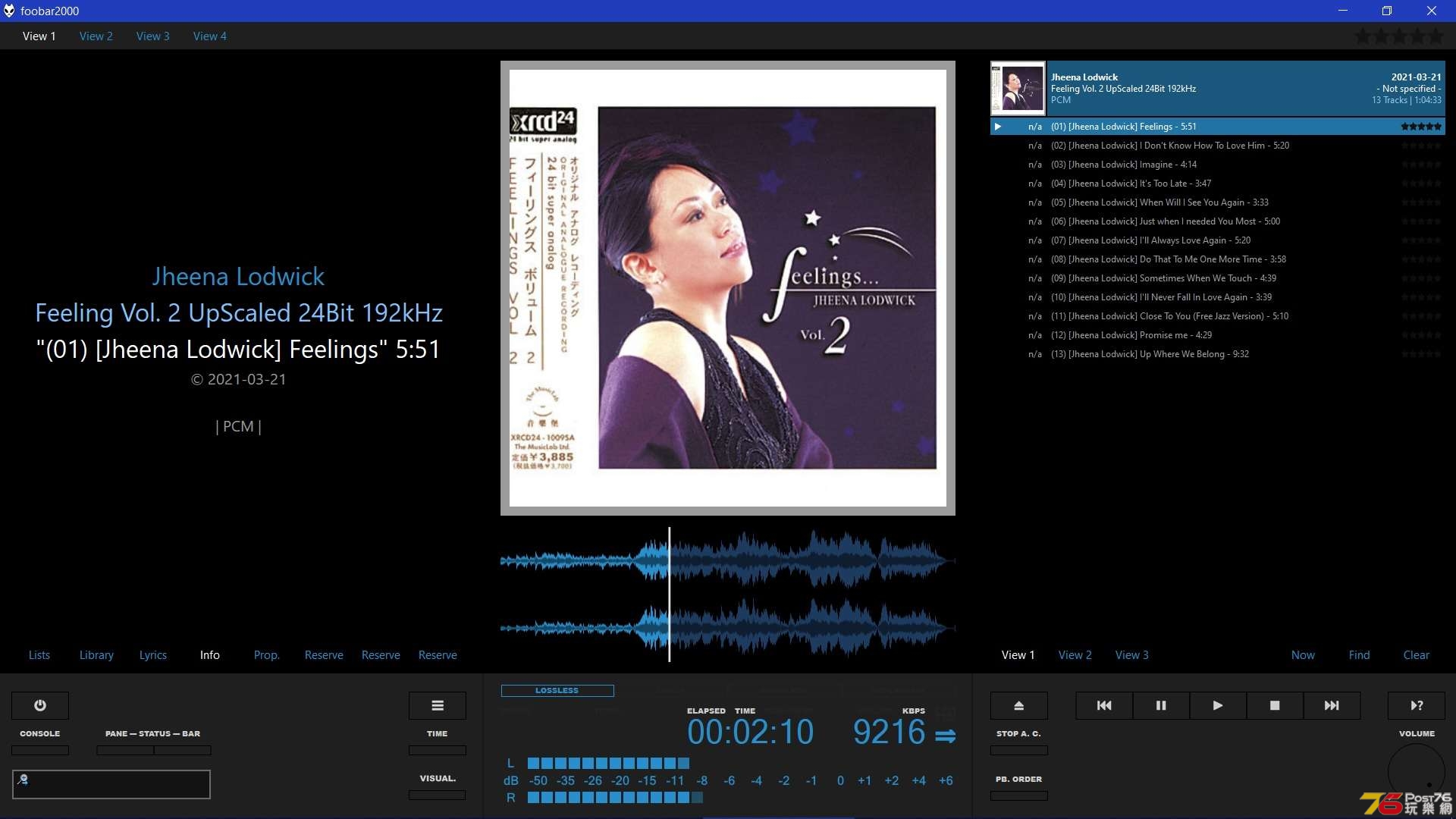The image size is (1456, 819).
Task: Skip to the previous track
Action: [x=1104, y=705]
